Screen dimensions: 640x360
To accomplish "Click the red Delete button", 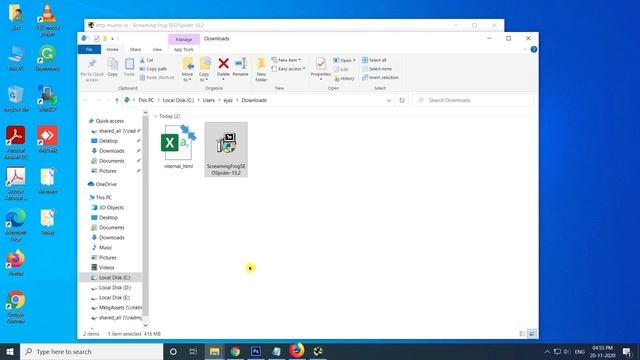I will [x=223, y=68].
